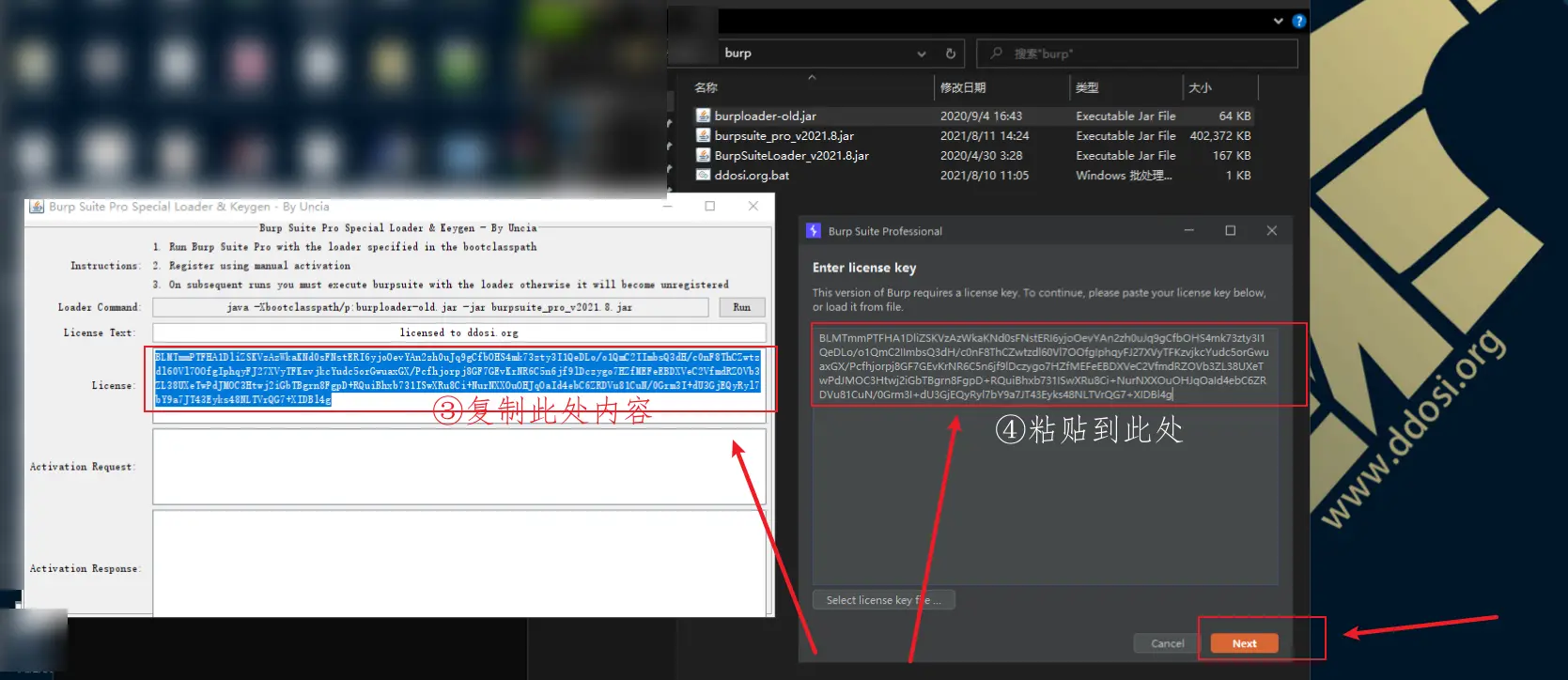The height and width of the screenshot is (680, 1568).
Task: Click the 402,372 KB size cell
Action: tap(1220, 135)
